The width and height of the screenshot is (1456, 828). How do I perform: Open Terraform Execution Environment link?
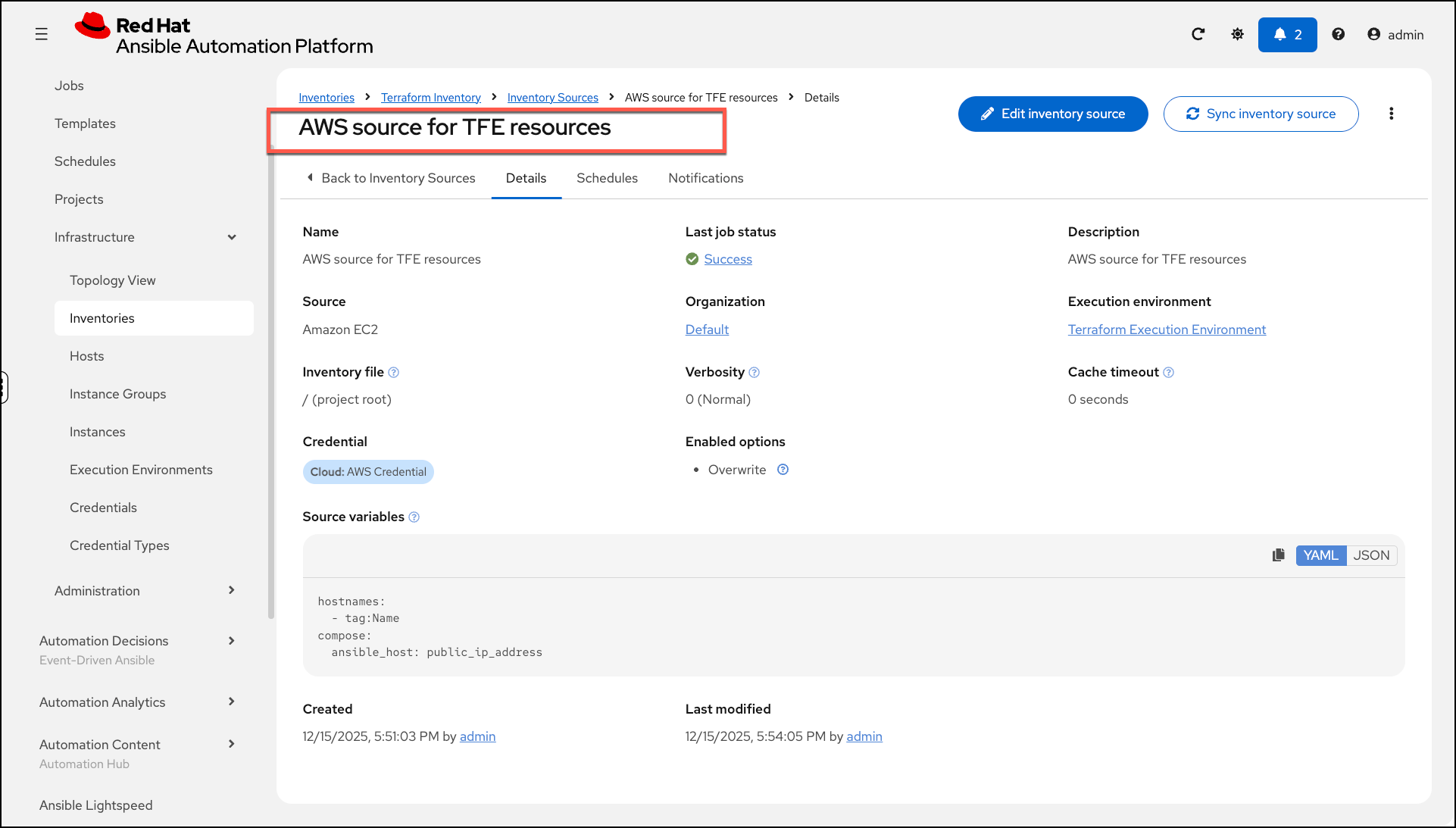pos(1167,330)
